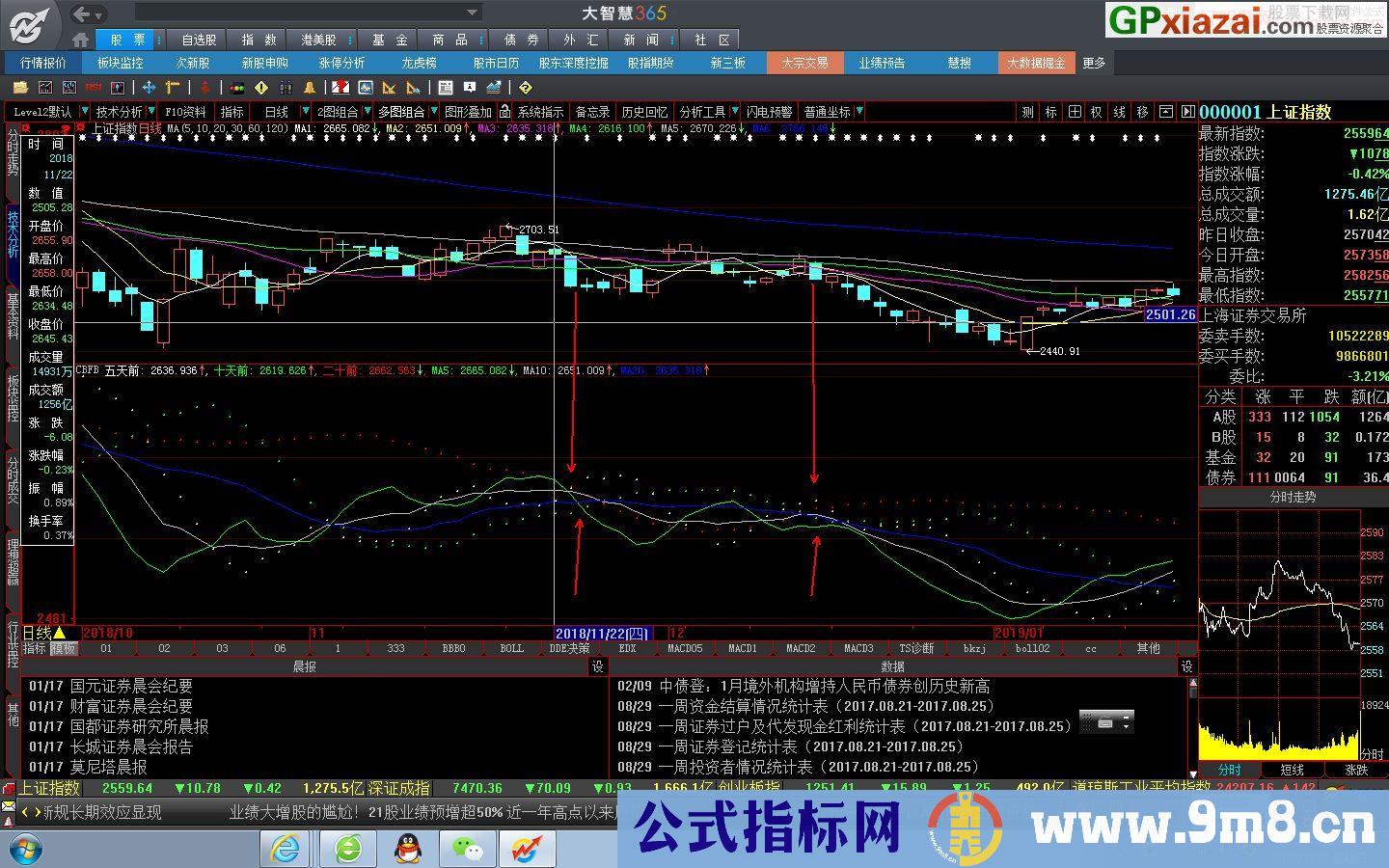Click the drawing ruler triangle icon

389,87
